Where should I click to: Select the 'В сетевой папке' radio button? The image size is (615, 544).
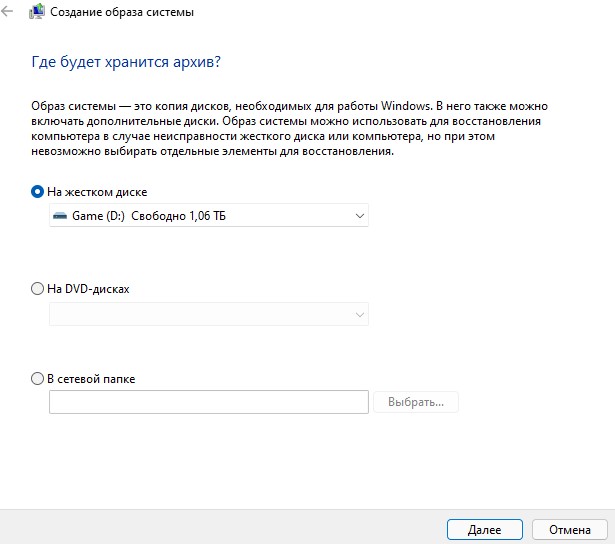[x=37, y=379]
